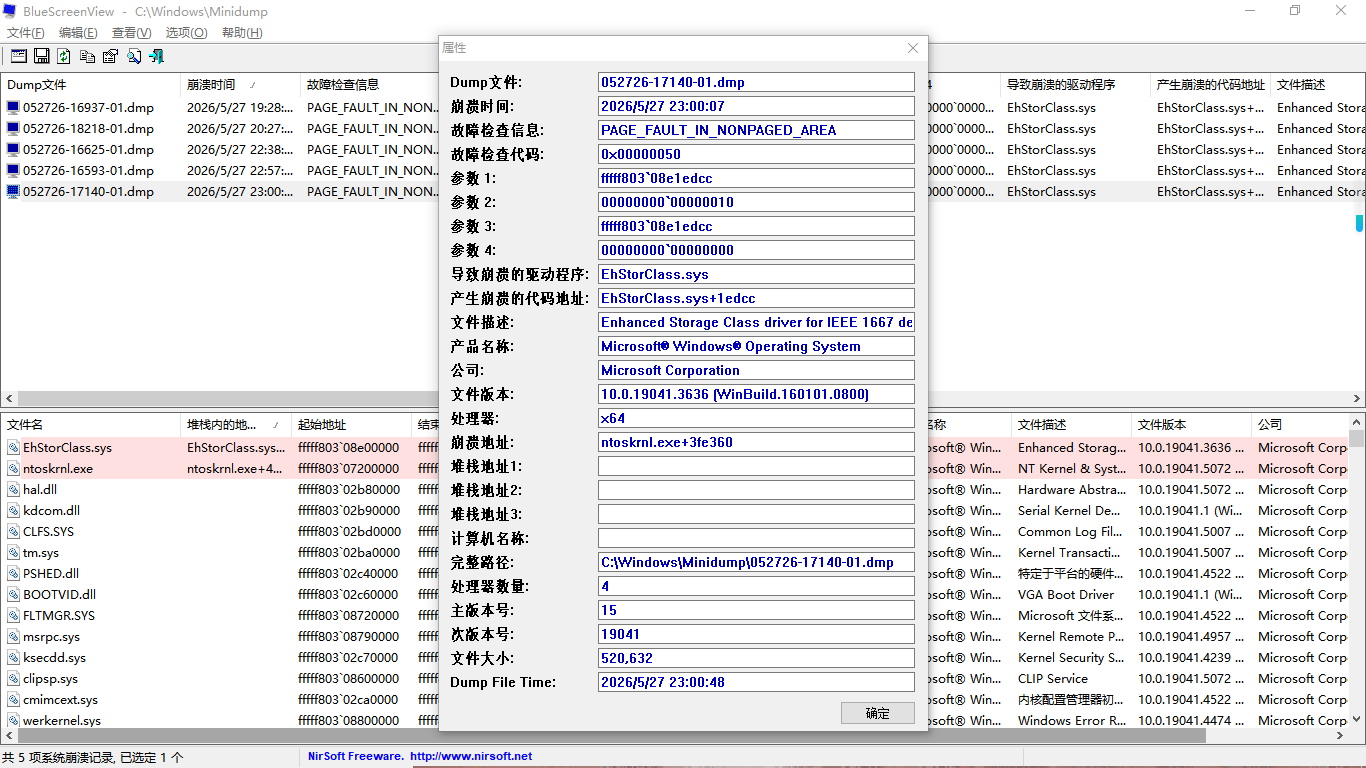Open the 帮助(H) menu
This screenshot has width=1366, height=768.
coord(242,33)
